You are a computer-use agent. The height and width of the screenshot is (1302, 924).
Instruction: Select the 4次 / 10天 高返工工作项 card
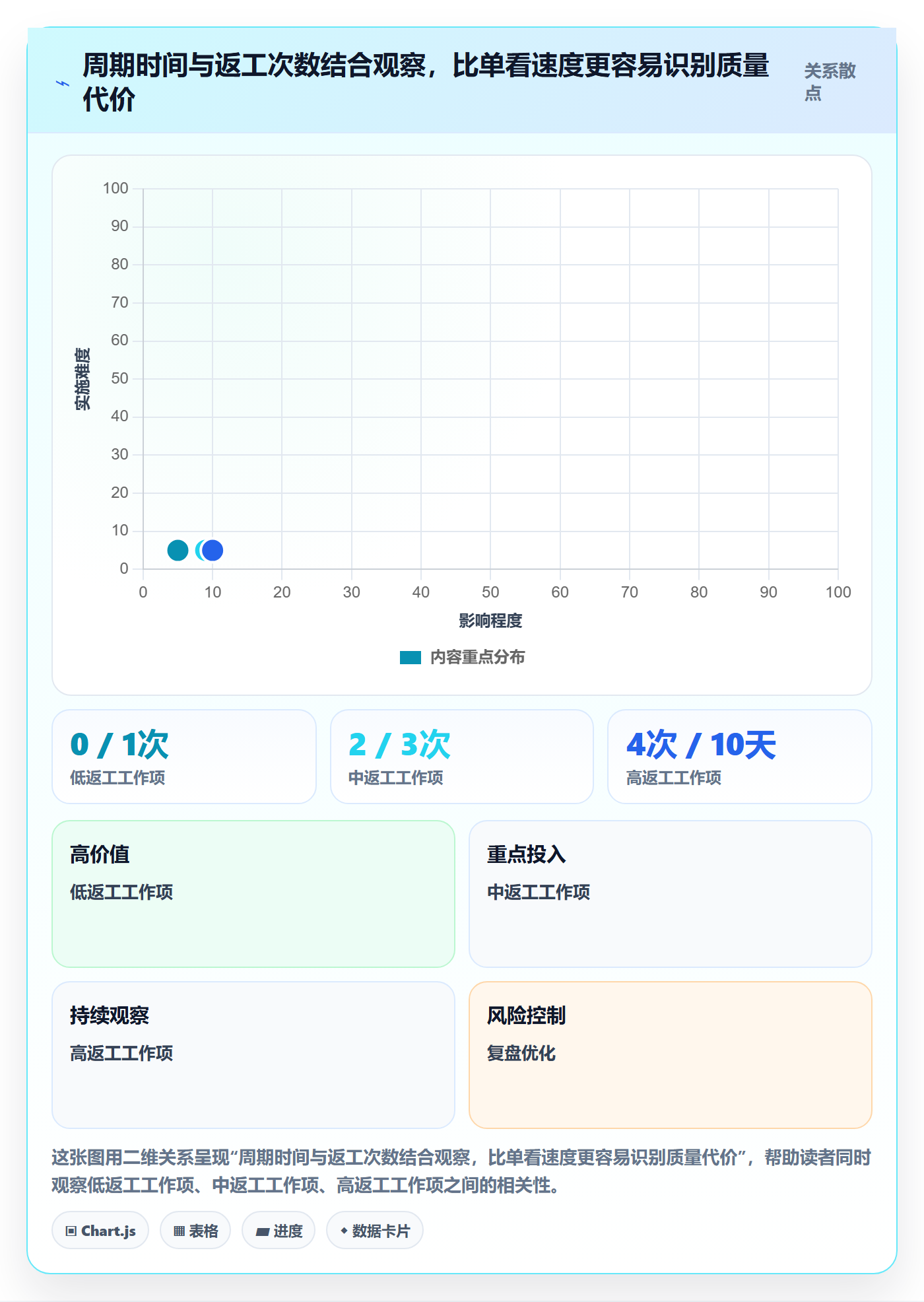pos(740,757)
